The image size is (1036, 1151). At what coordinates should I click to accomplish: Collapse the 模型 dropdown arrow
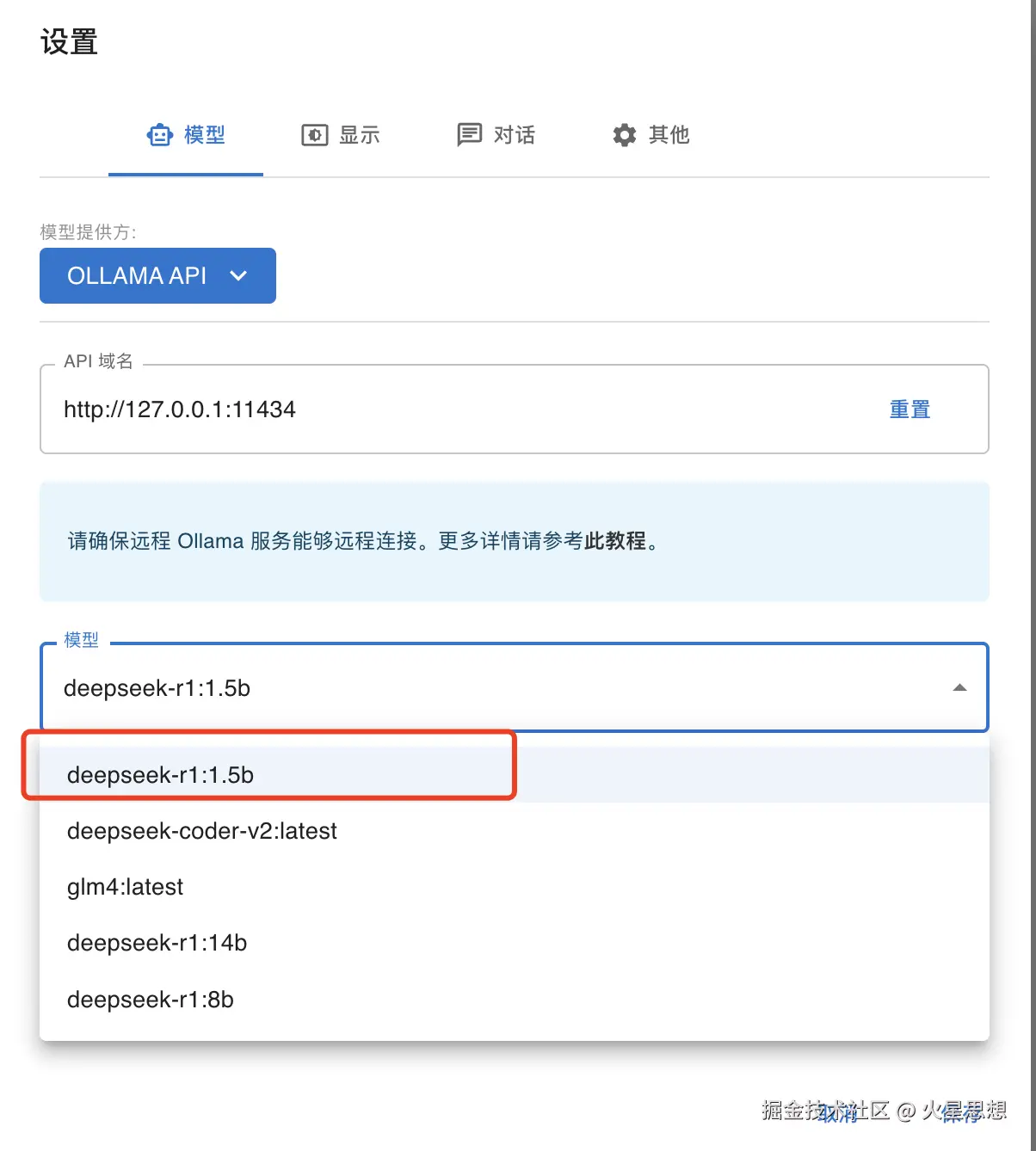[x=959, y=688]
